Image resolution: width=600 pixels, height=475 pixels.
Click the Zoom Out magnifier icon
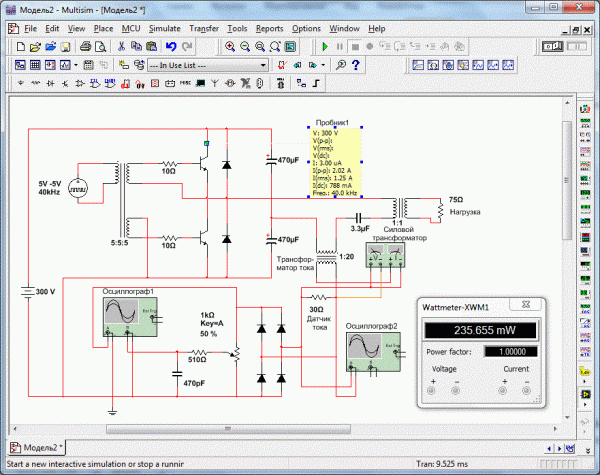click(245, 47)
